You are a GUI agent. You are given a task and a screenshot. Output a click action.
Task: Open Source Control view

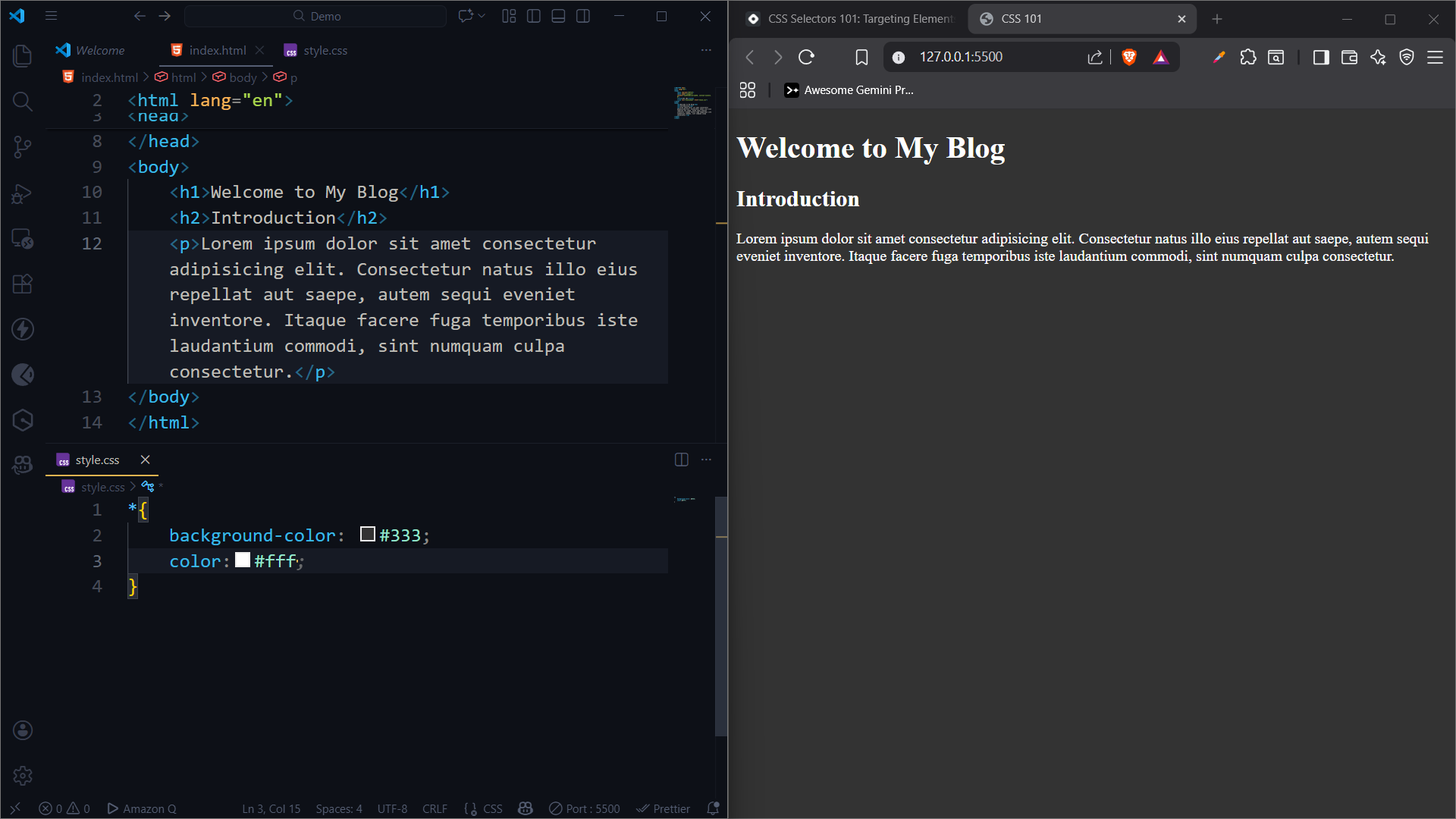tap(23, 147)
